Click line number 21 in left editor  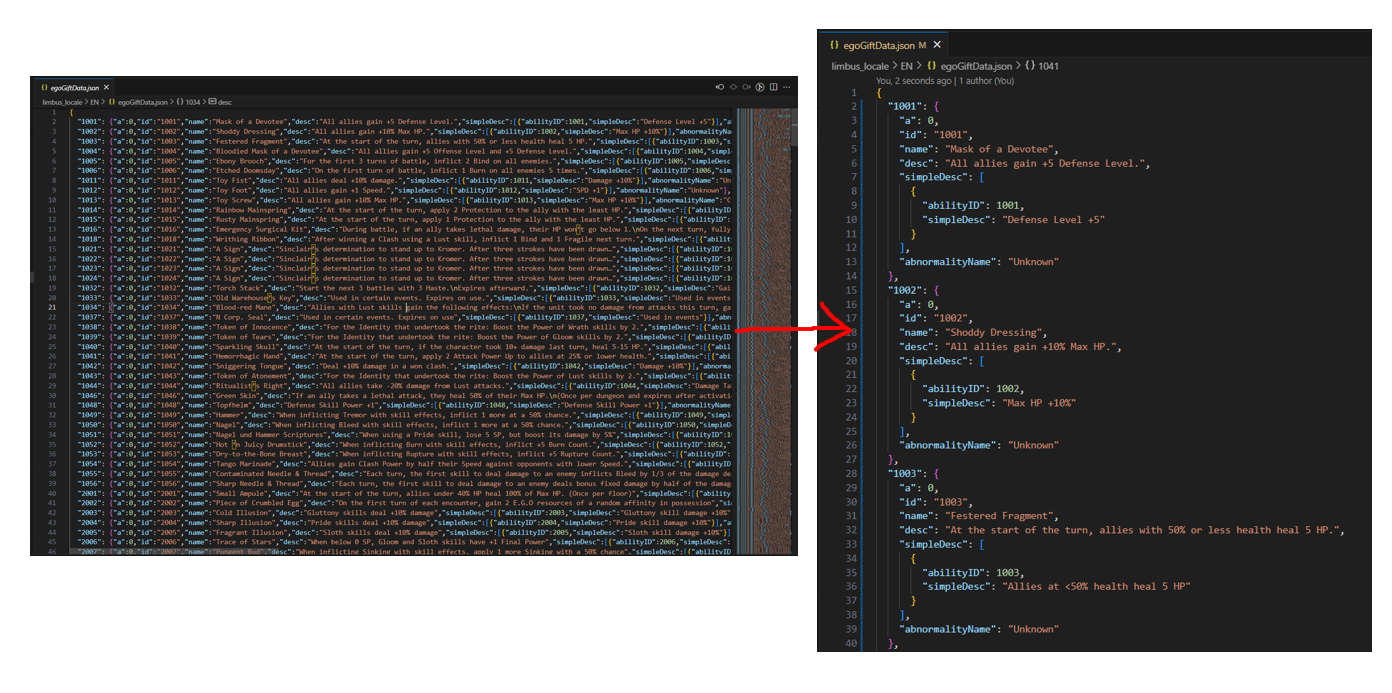pos(53,308)
